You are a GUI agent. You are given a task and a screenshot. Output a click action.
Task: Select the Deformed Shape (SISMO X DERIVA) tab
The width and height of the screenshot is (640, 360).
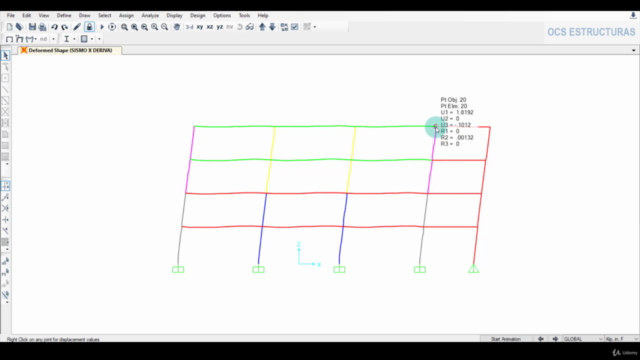pyautogui.click(x=70, y=50)
